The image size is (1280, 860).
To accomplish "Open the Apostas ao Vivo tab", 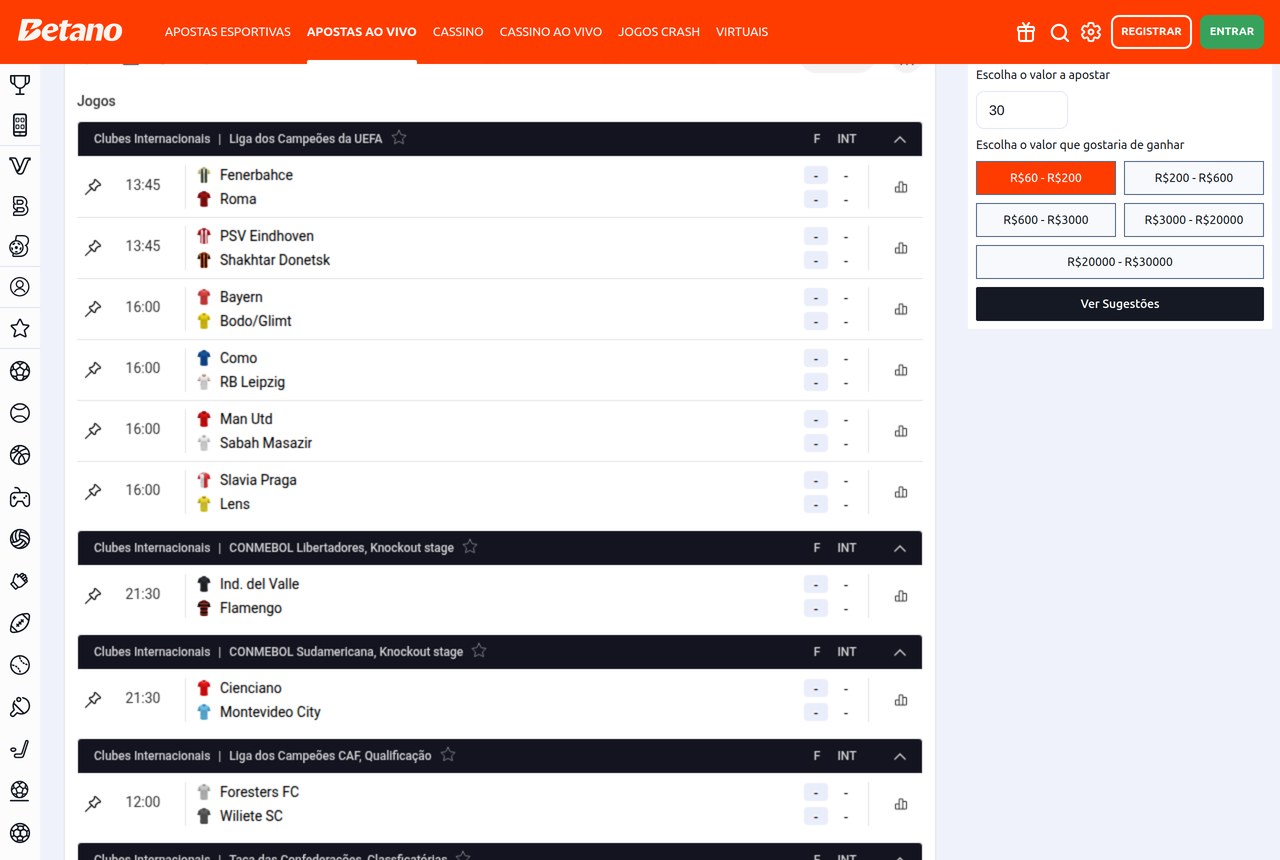I will pyautogui.click(x=362, y=32).
